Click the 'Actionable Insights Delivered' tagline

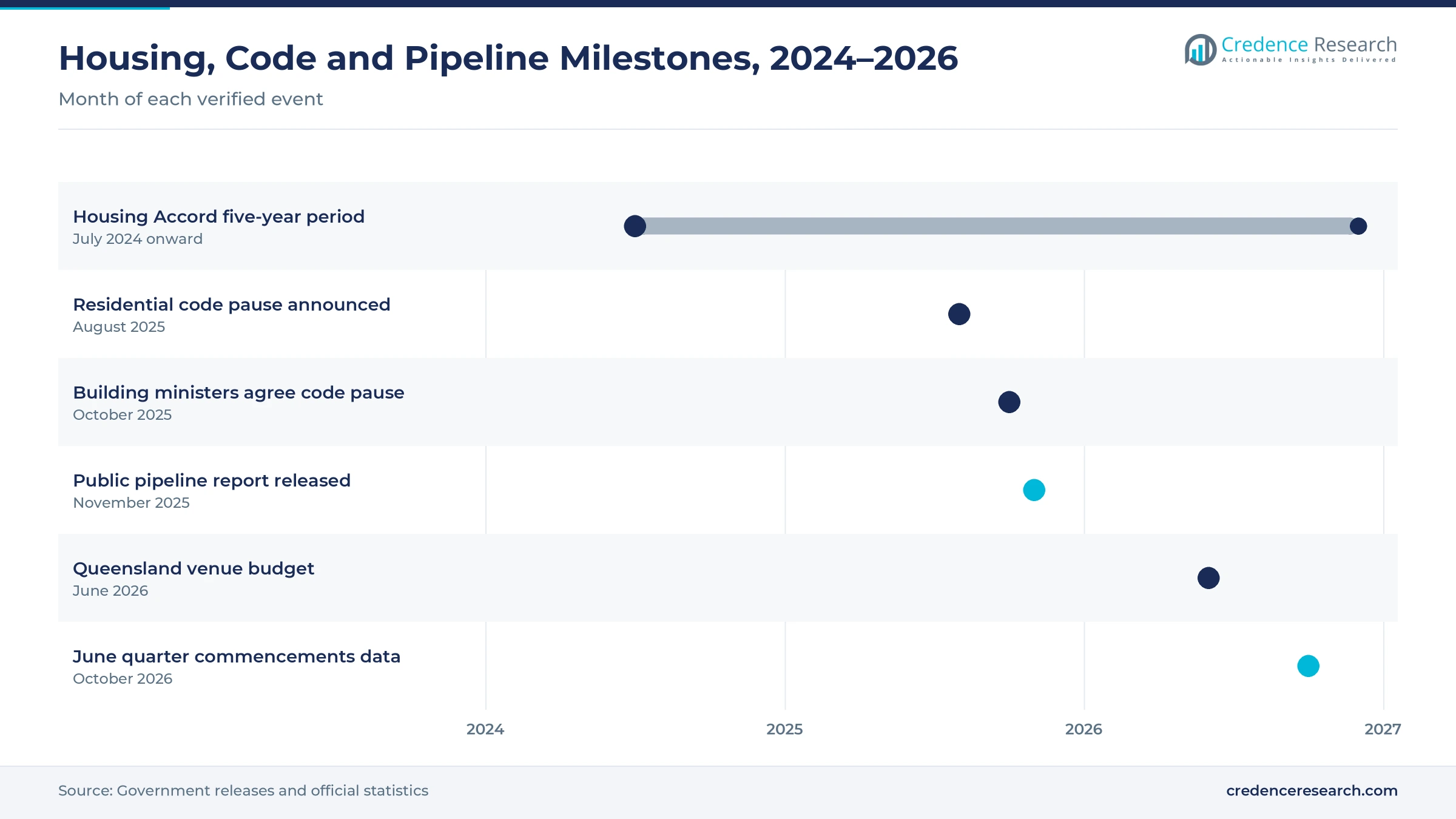(x=1309, y=60)
